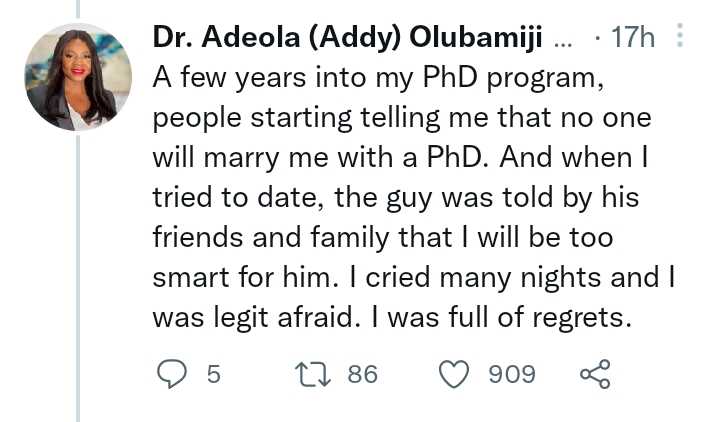Image resolution: width=720 pixels, height=422 pixels.
Task: Click the author name Dr. Adeola Olubamiji
Action: tap(347, 39)
